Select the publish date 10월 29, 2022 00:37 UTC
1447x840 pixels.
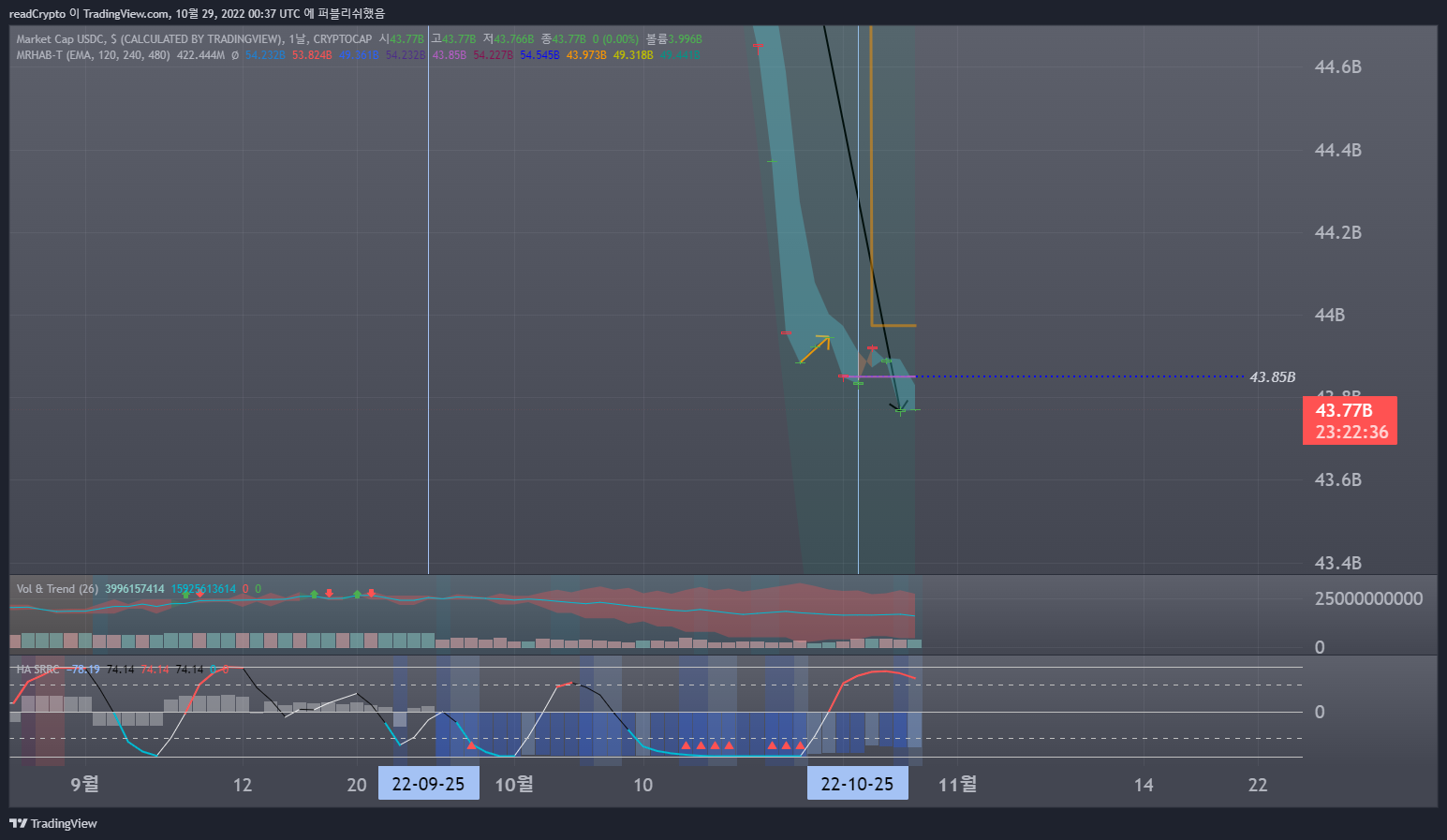238,14
